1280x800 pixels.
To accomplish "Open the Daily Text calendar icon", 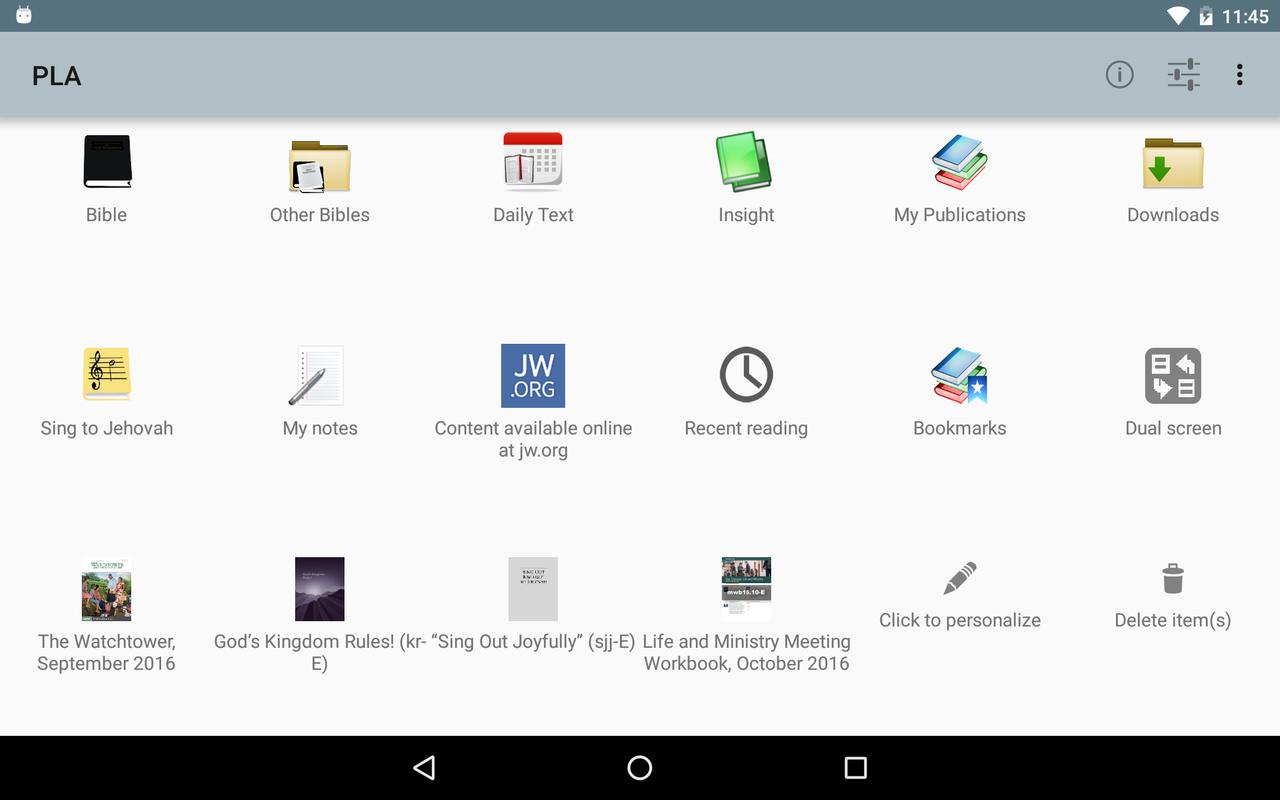I will [x=533, y=161].
